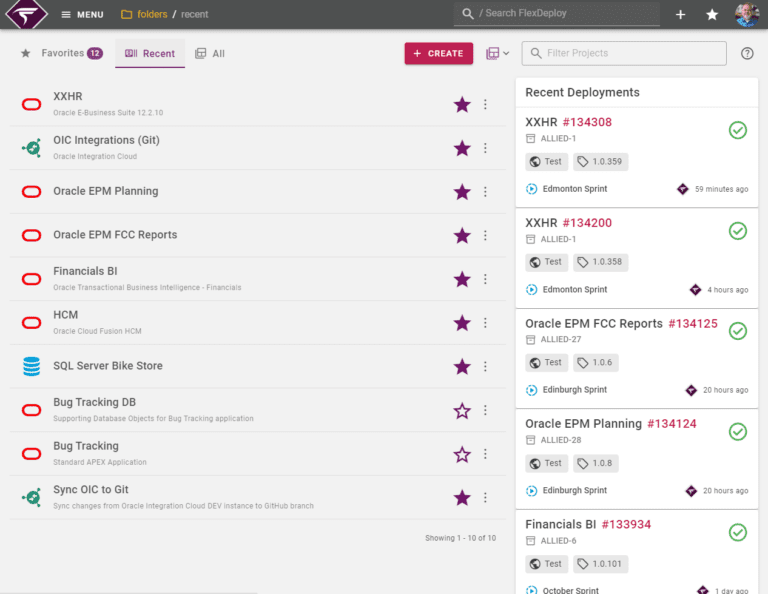Click version tag 1.0.359 chip
The width and height of the screenshot is (768, 594).
(600, 162)
